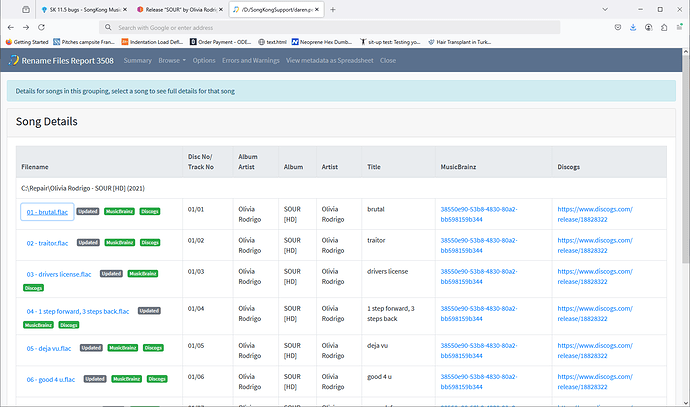Image resolution: width=690 pixels, height=407 pixels.
Task: Open song 02 - traitor.flac details
Action: 47,243
